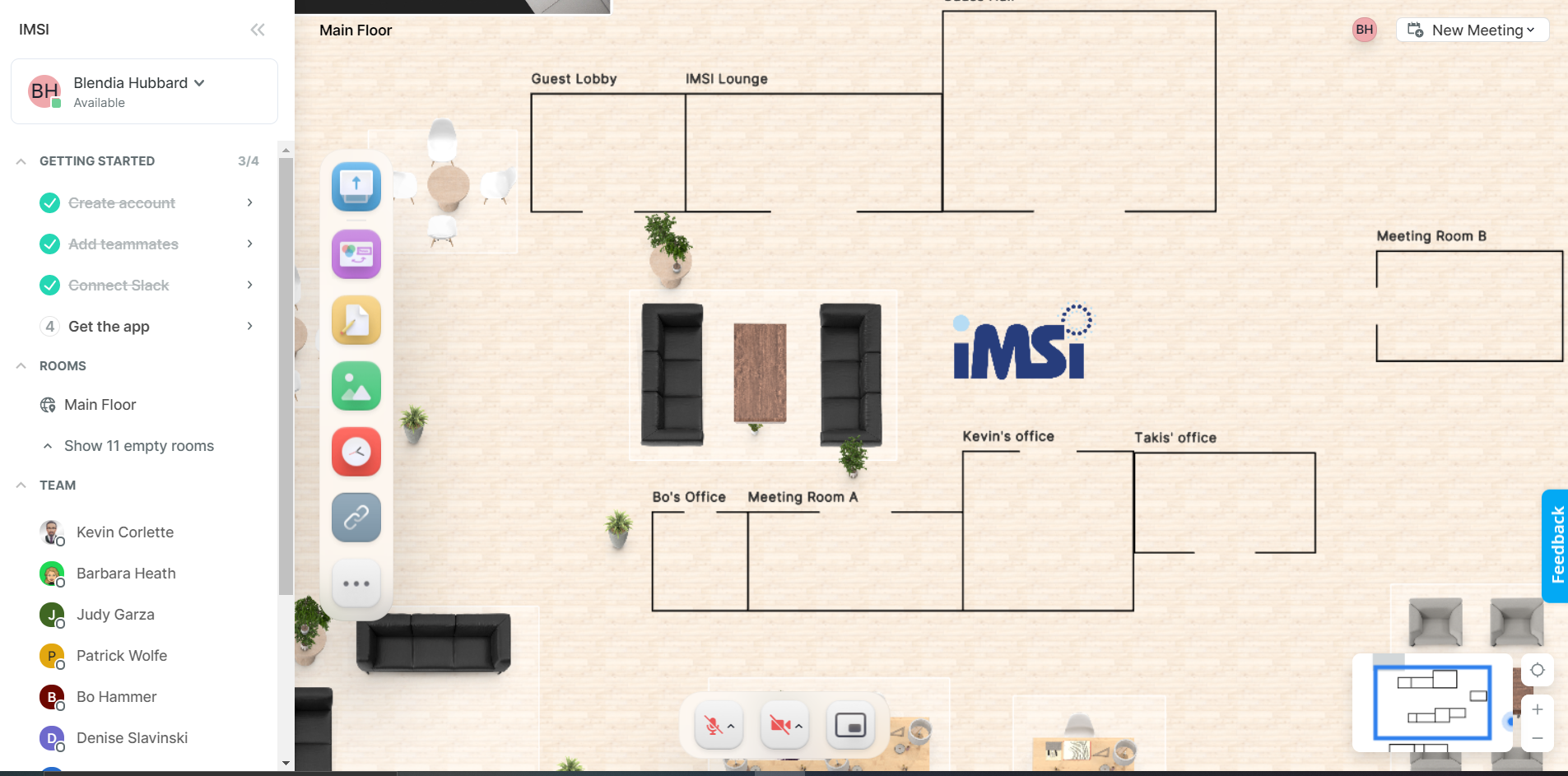Unmute the microphone
1568x776 pixels.
(x=713, y=726)
